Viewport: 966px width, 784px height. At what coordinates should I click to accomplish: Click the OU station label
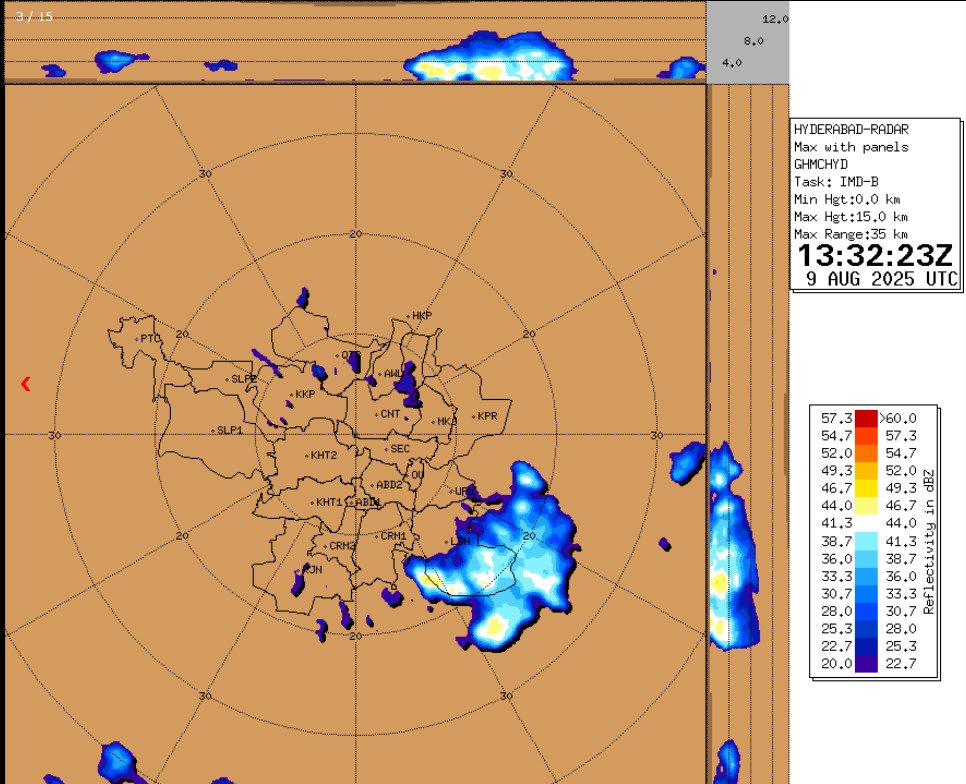click(x=417, y=474)
